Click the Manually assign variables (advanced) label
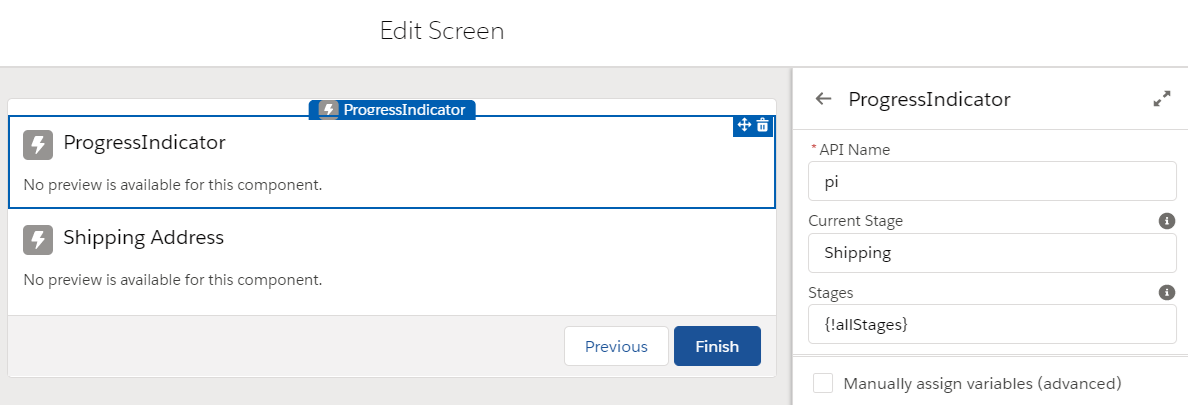Viewport: 1188px width, 405px height. tap(982, 383)
